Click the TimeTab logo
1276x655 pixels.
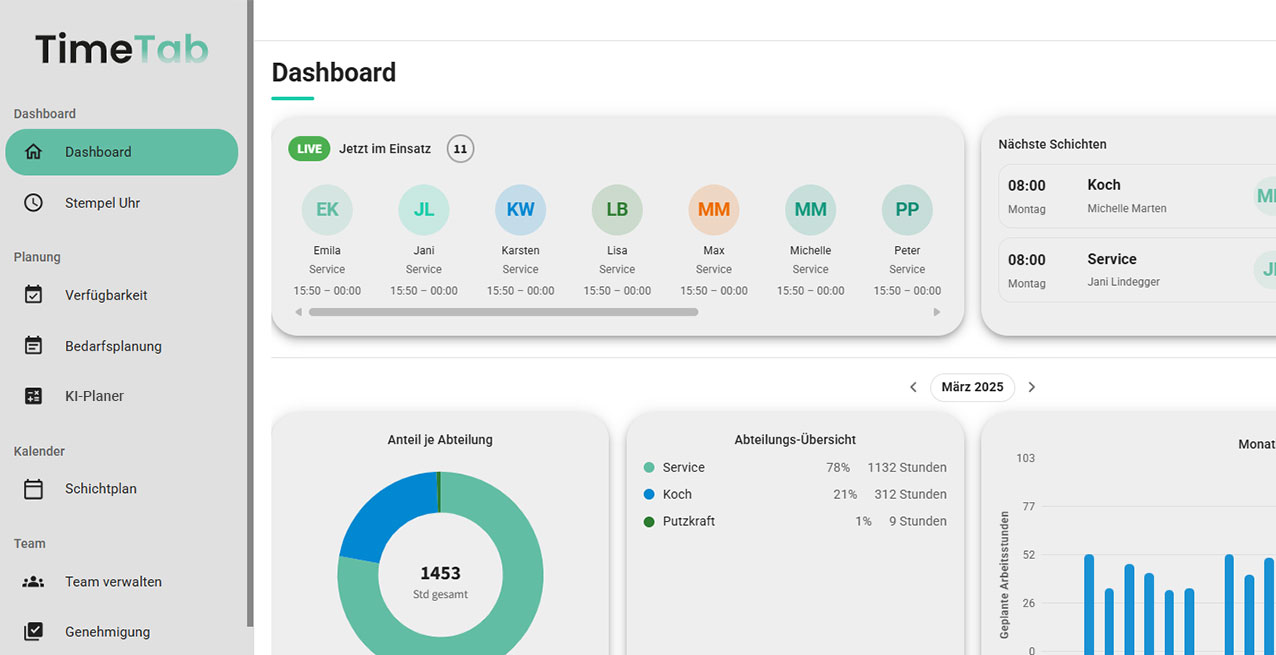[x=122, y=49]
